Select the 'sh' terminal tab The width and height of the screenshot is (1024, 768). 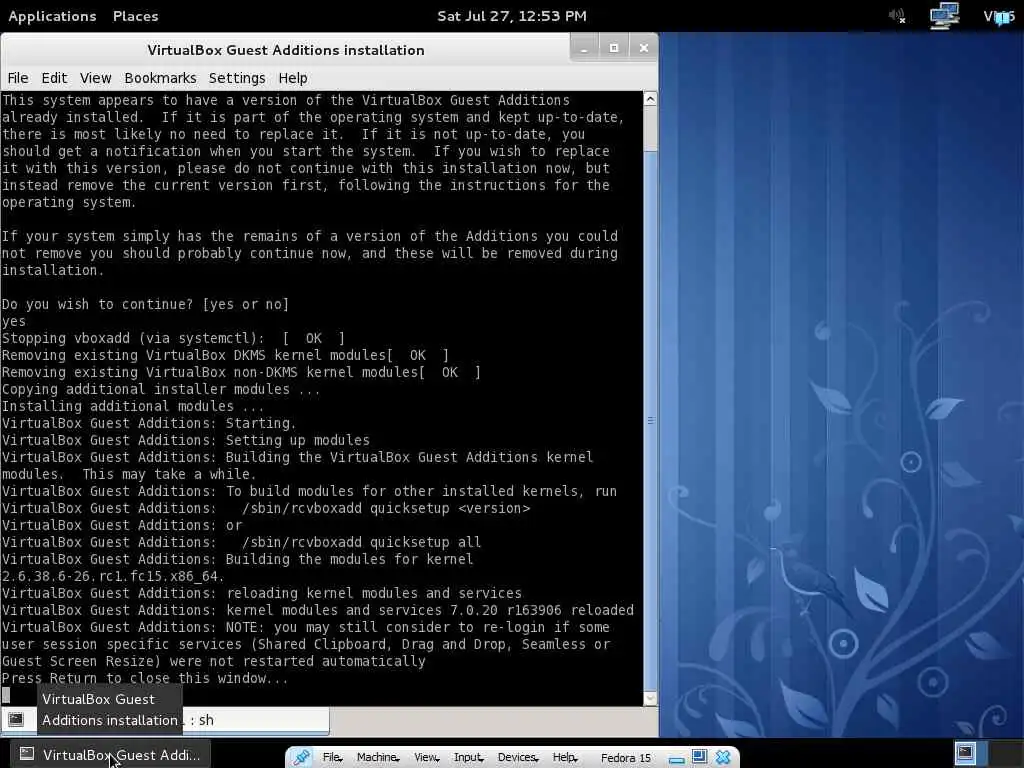(x=165, y=720)
